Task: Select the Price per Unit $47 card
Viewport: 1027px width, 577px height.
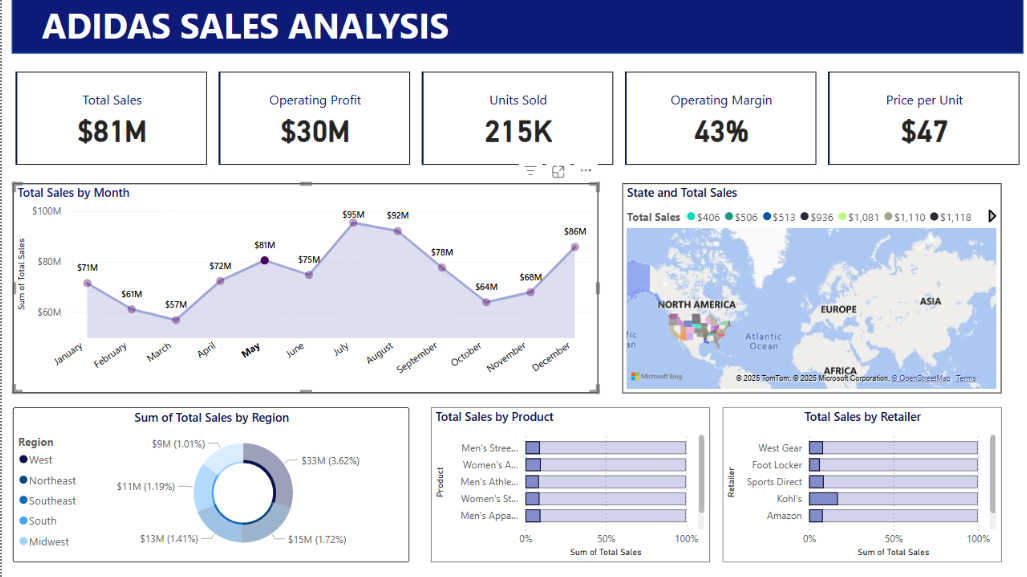Action: click(x=924, y=119)
